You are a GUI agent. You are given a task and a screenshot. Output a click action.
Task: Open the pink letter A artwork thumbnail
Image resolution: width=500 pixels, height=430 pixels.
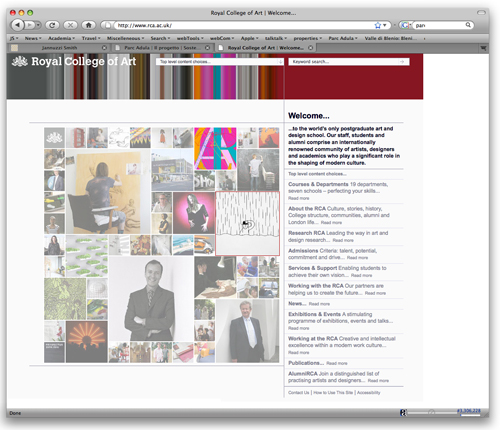(215, 148)
